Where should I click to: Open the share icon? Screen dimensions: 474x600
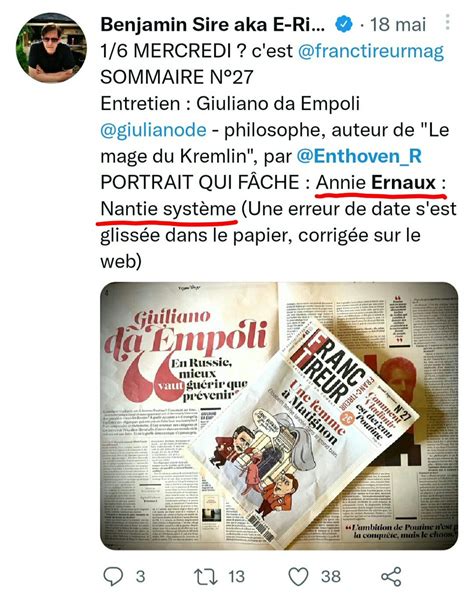[391, 577]
